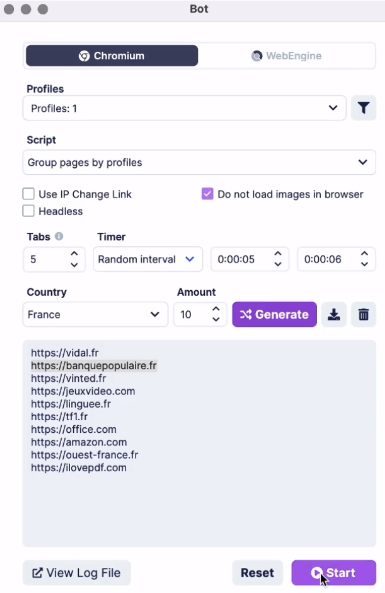Click the https://vinted.fr line in URL list
Image resolution: width=385 pixels, height=593 pixels.
(x=68, y=378)
